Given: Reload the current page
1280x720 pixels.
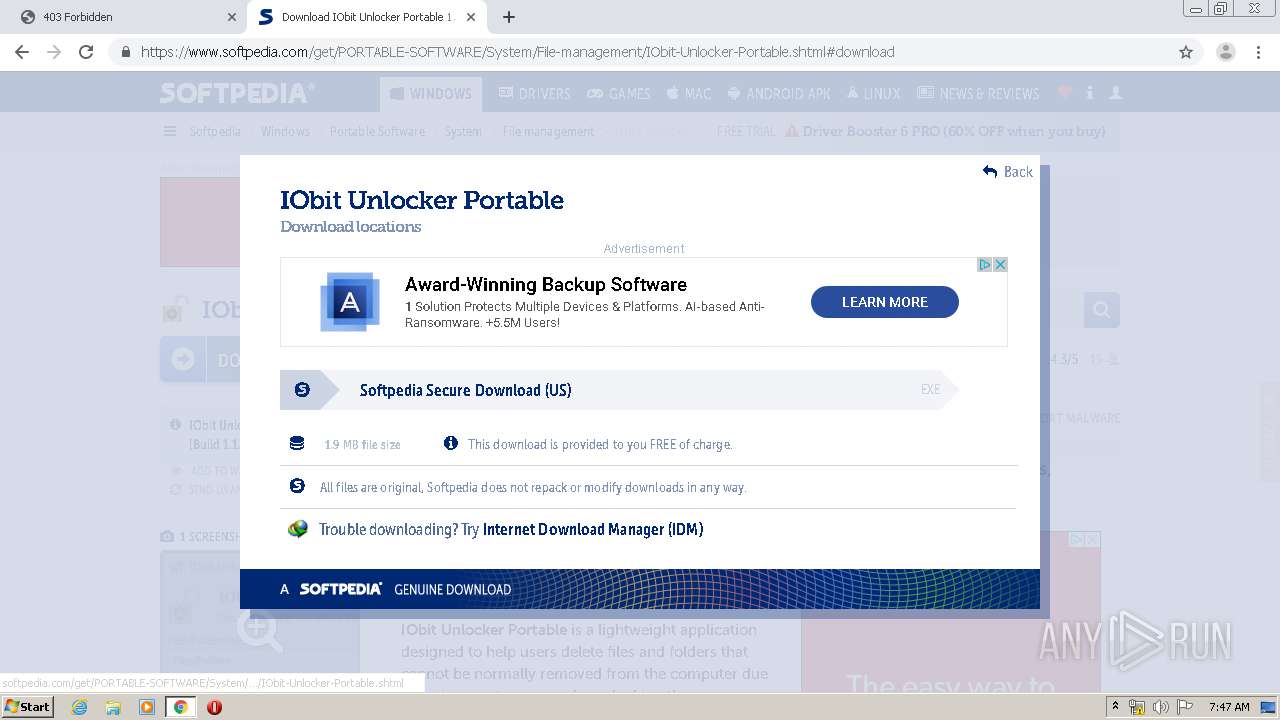Looking at the screenshot, I should (86, 52).
